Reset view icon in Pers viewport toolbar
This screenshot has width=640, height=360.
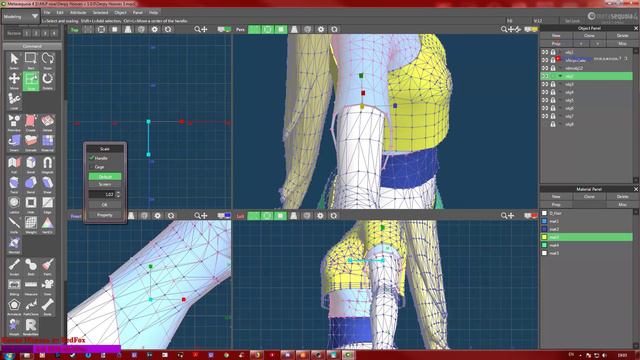tap(334, 29)
